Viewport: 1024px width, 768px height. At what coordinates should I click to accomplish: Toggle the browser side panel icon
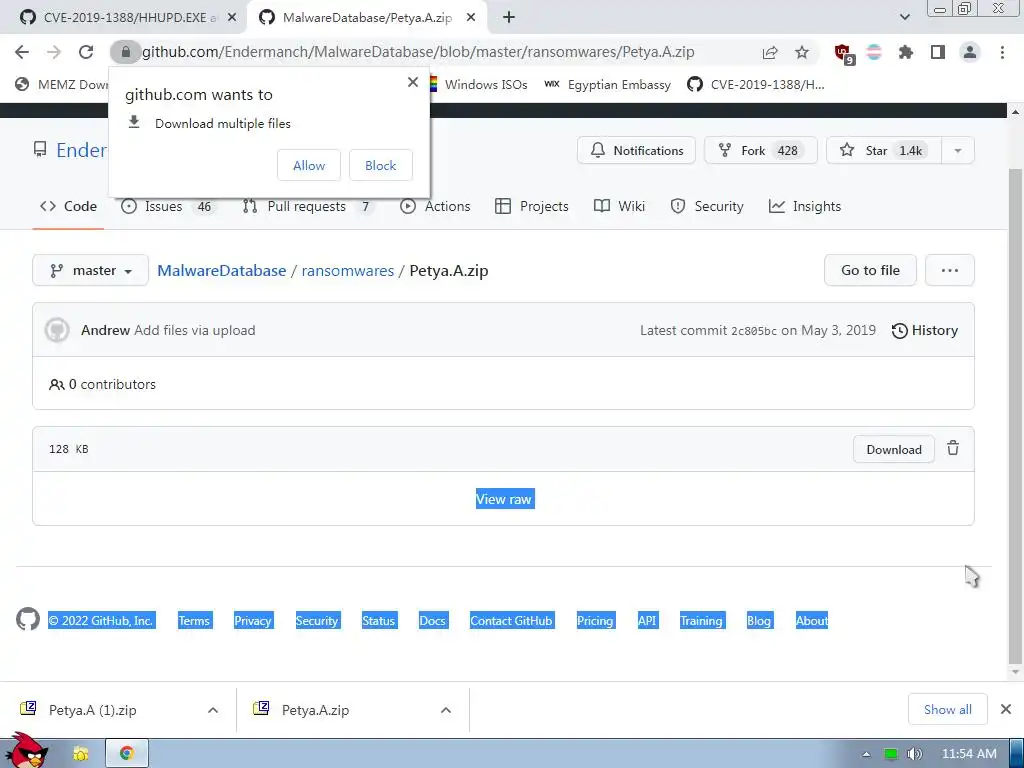938,52
